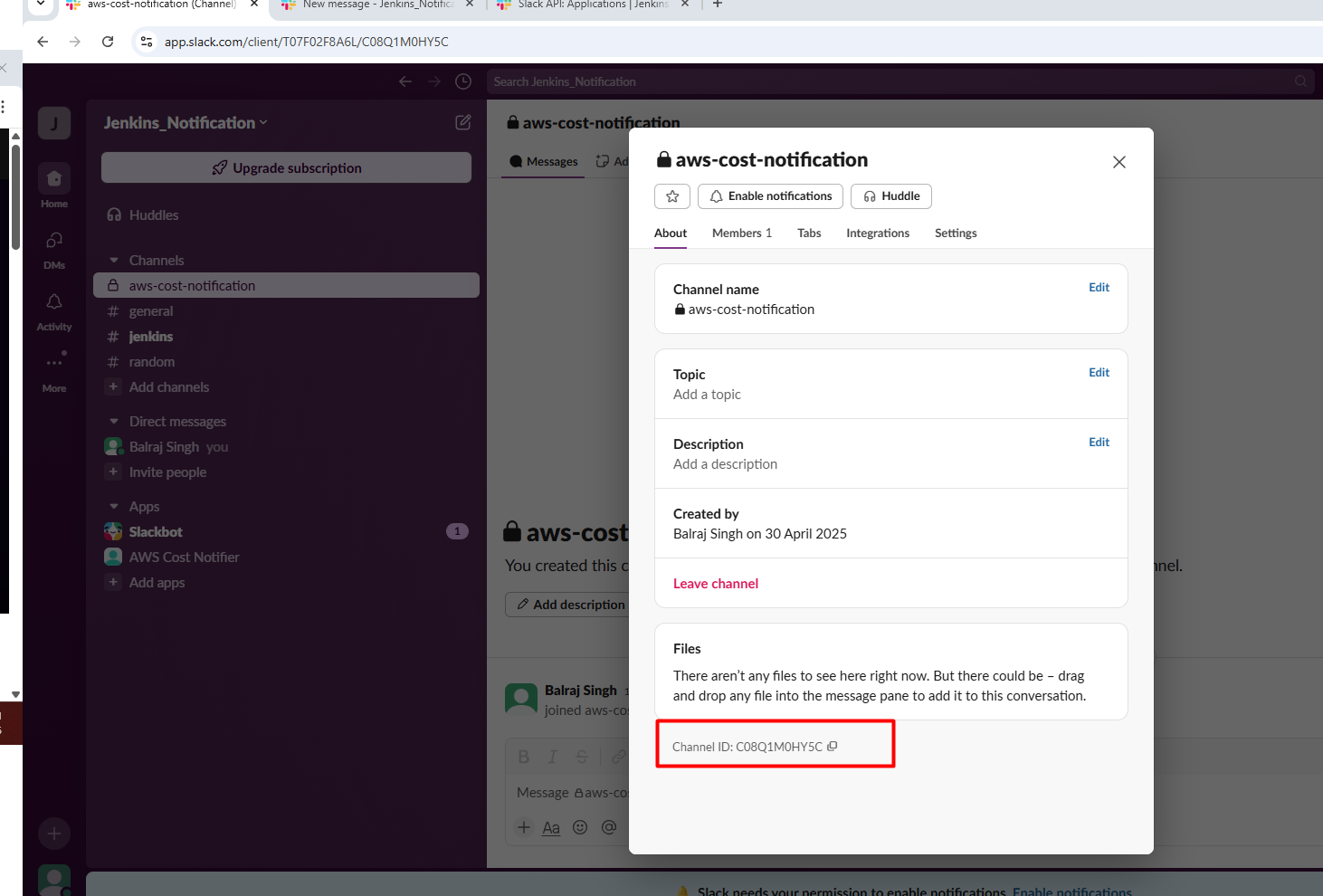
Task: Click the Slack history clock icon
Action: (463, 81)
